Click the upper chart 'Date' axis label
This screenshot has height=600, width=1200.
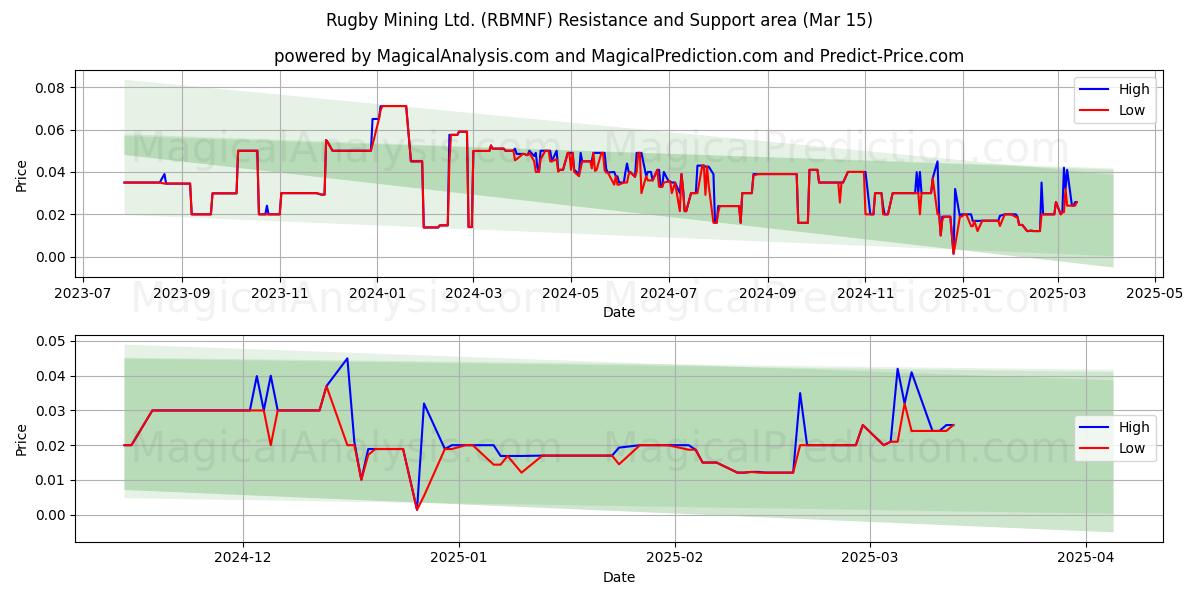619,313
